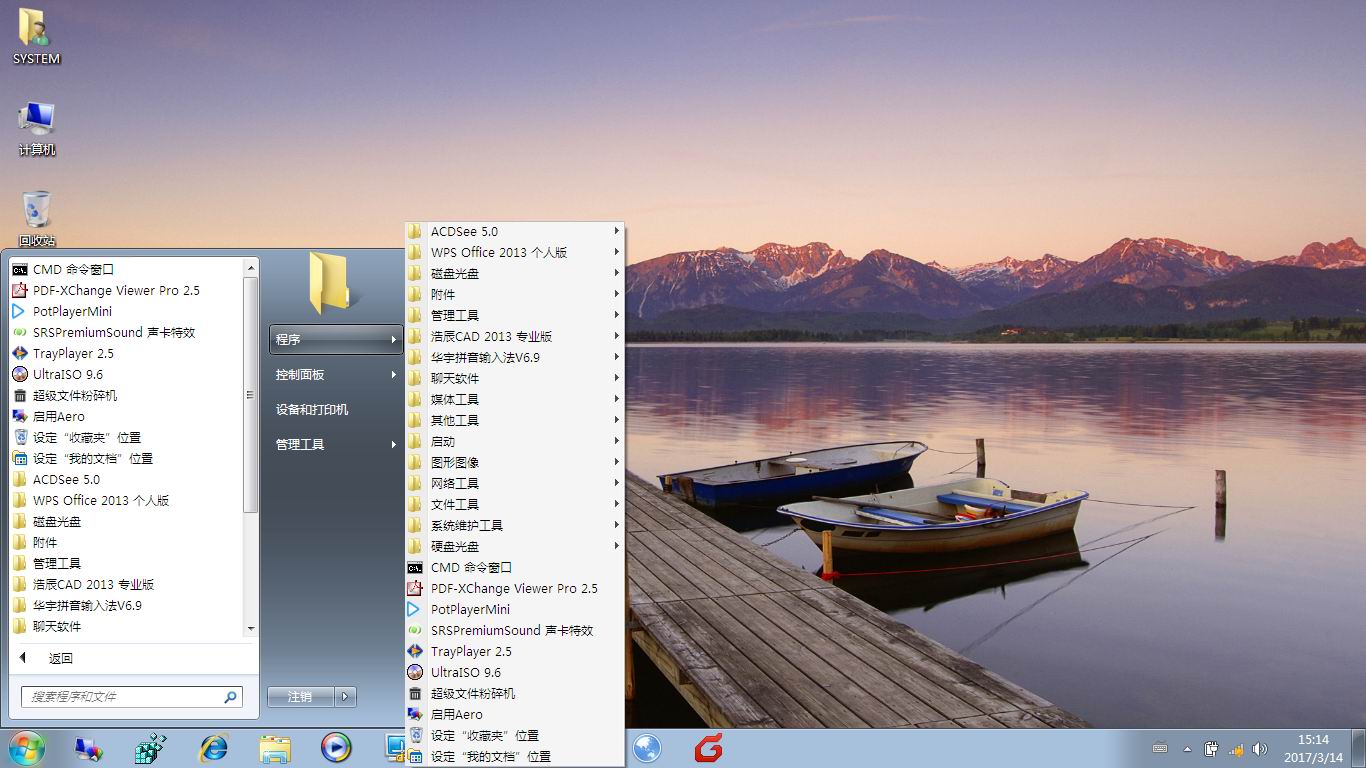The height and width of the screenshot is (768, 1366).
Task: Expand 图形图像 in the 程序 submenu
Action: pyautogui.click(x=514, y=462)
